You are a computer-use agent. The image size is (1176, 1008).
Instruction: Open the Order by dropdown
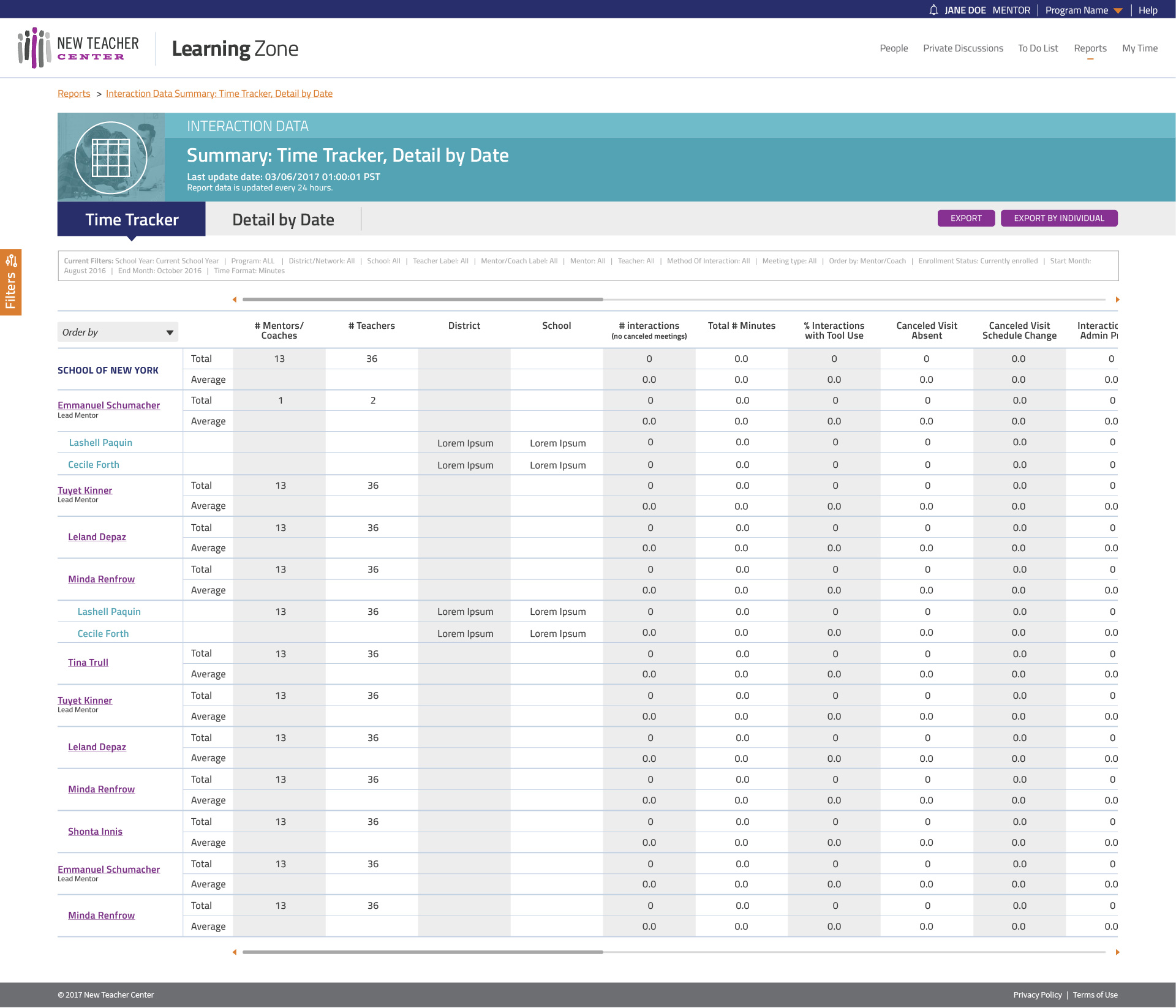click(x=118, y=332)
